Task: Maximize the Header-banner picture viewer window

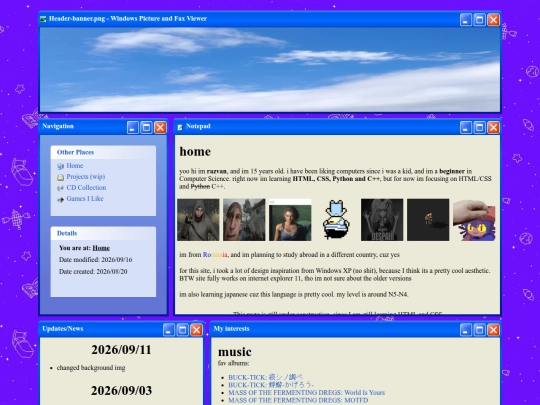Action: (479, 20)
